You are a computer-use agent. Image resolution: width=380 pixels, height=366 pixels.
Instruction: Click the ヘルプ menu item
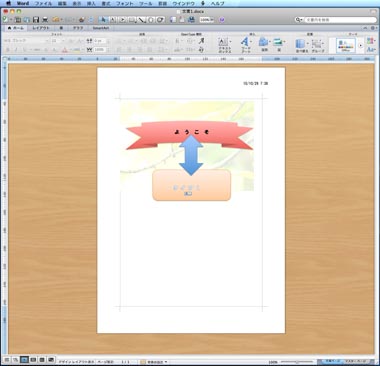tap(217, 4)
